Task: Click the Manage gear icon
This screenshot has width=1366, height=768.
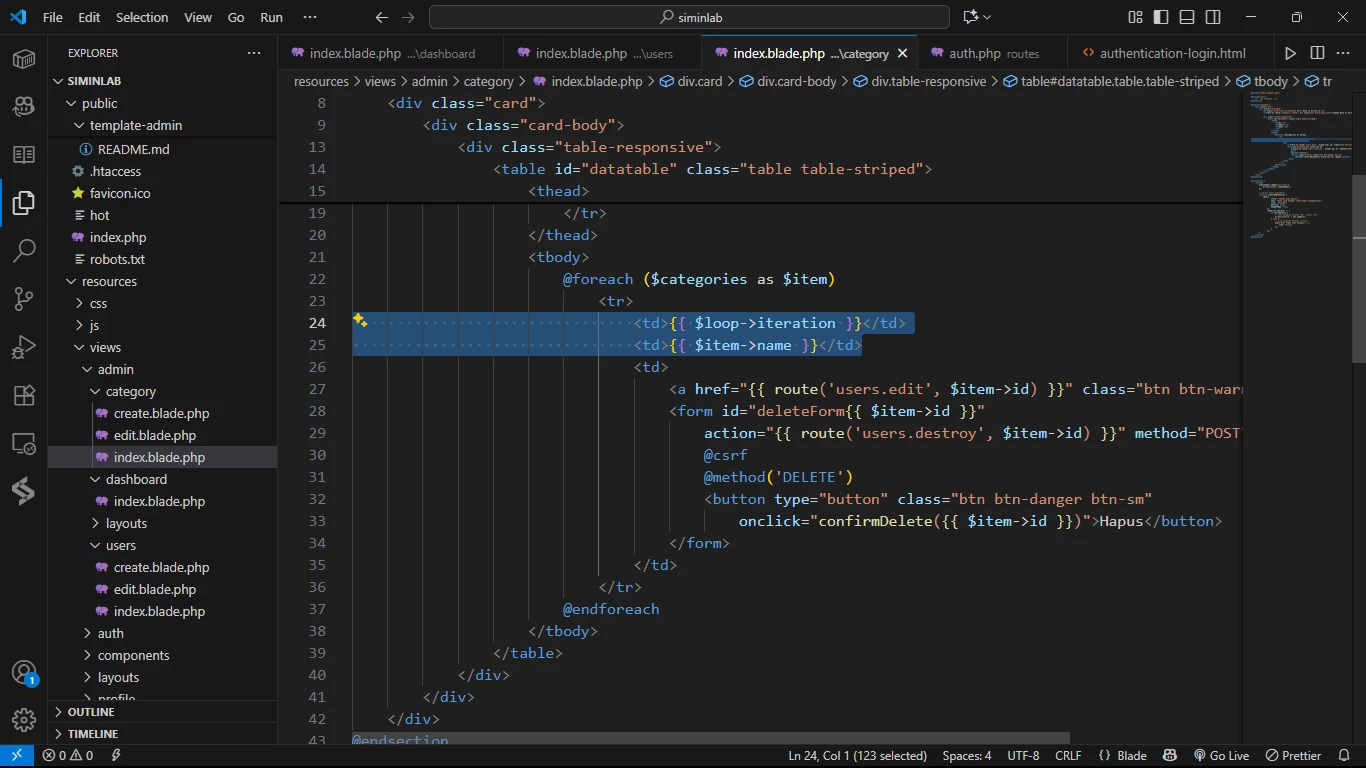Action: pos(24,719)
